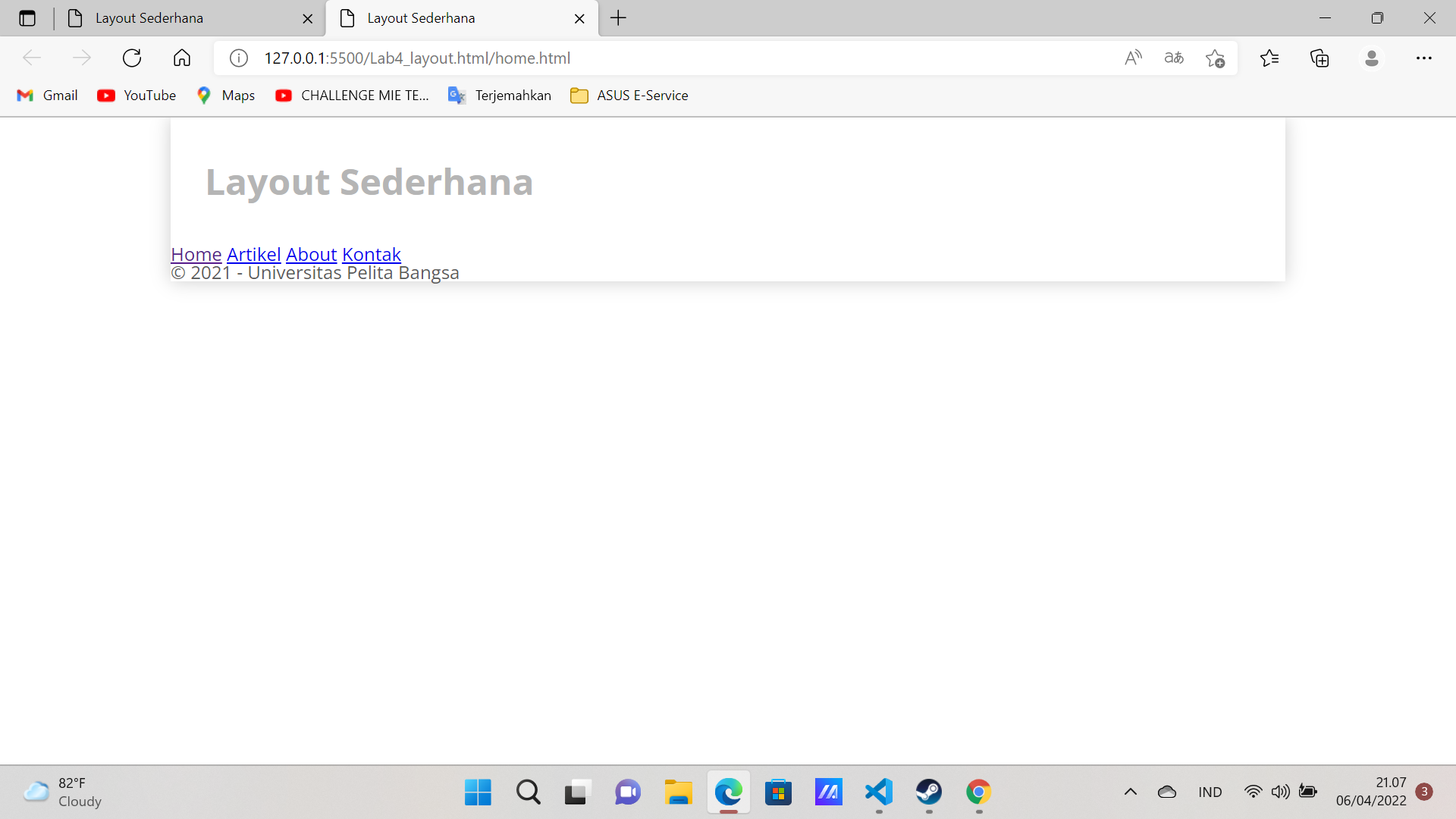Viewport: 1456px width, 819px height.
Task: Open browser settings menu ellipsis
Action: tap(1427, 58)
